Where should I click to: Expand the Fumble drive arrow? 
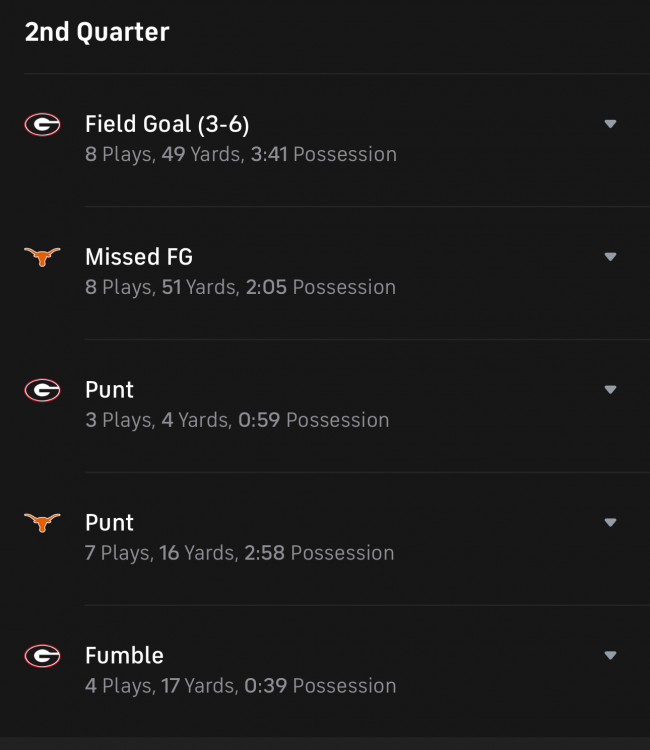[x=610, y=656]
